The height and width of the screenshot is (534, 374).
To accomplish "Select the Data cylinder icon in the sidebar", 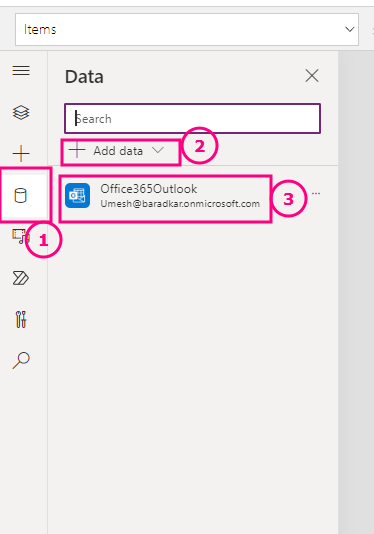I will [x=20, y=196].
